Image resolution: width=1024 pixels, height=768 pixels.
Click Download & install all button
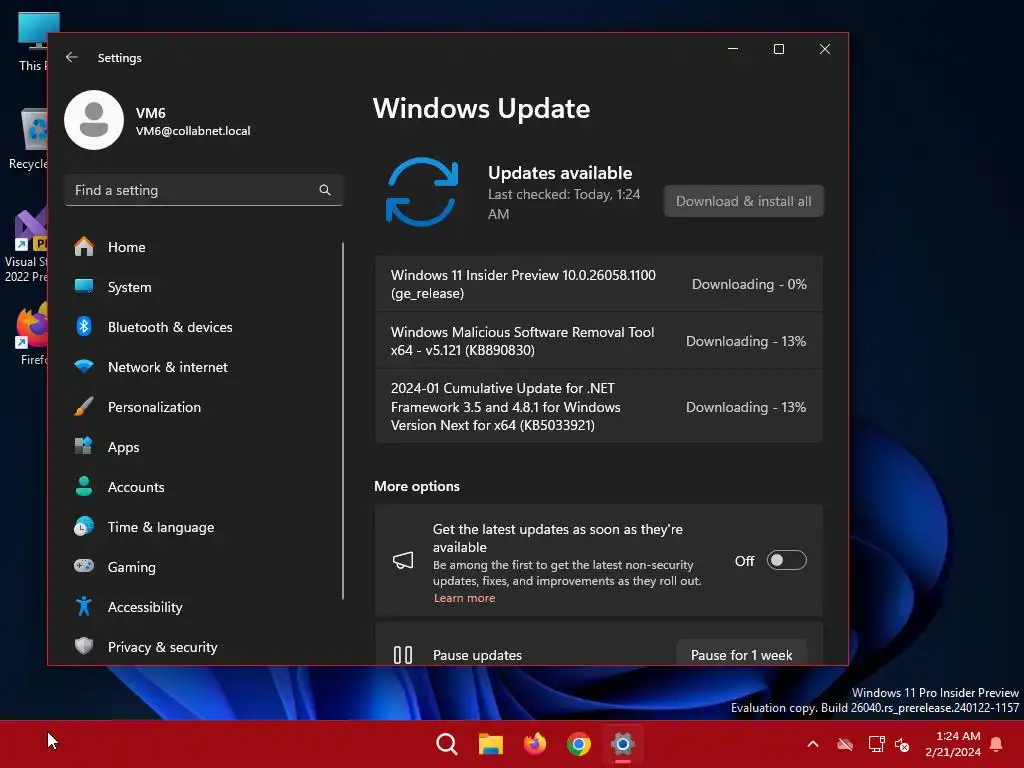click(744, 201)
